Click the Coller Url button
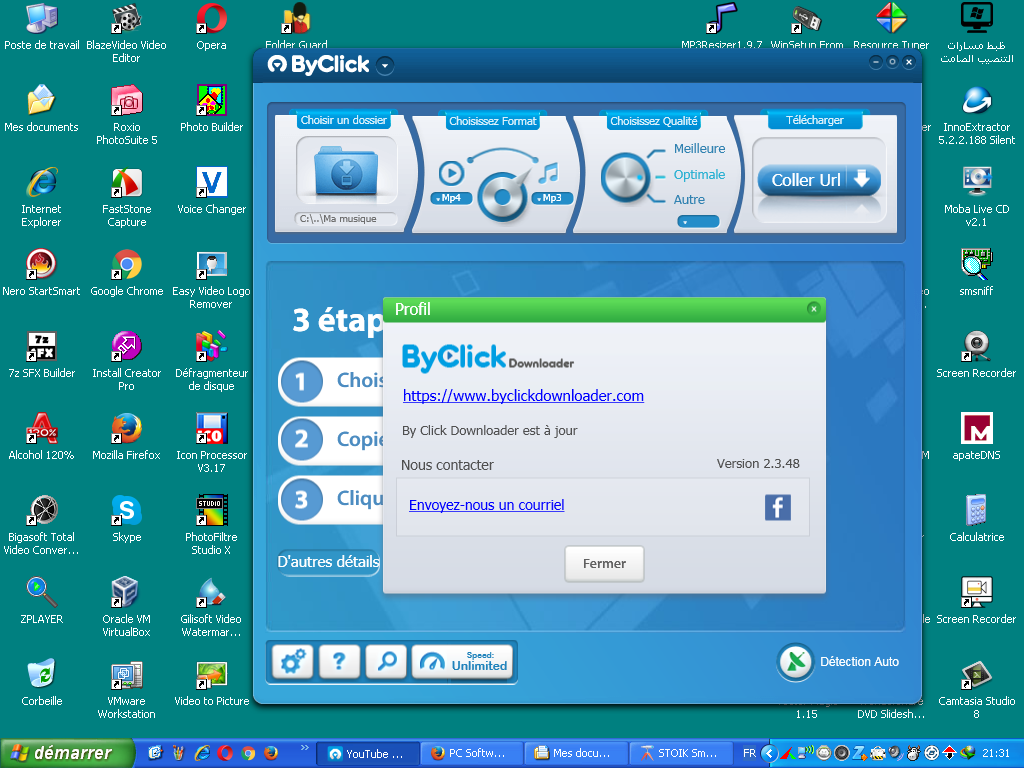This screenshot has height=768, width=1024. (x=819, y=180)
